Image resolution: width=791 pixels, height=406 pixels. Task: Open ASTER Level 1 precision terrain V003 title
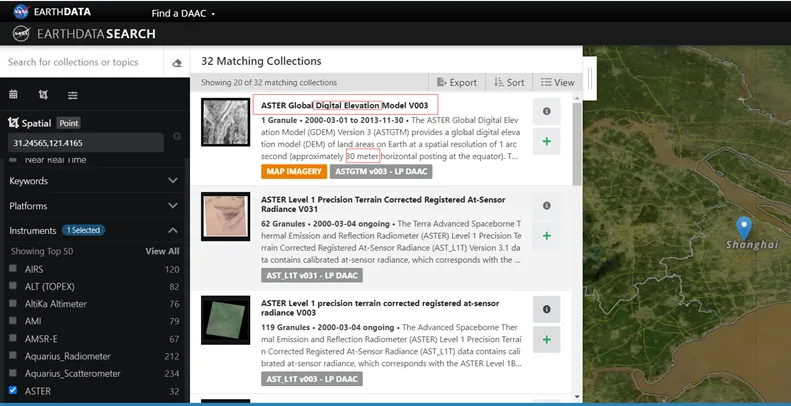pos(380,308)
